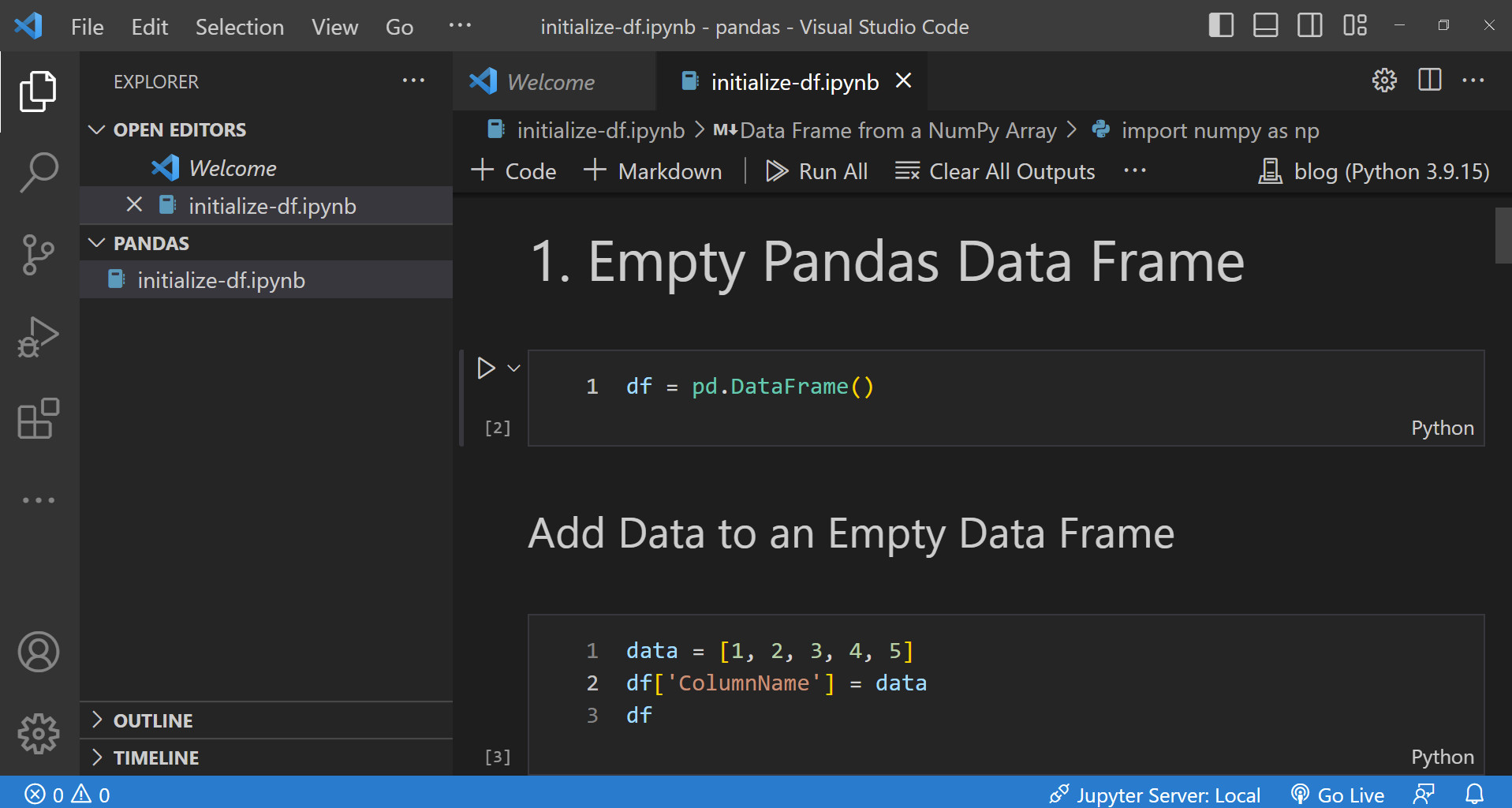Image resolution: width=1512 pixels, height=808 pixels.
Task: Click the notebook settings gear icon
Action: 1384,80
